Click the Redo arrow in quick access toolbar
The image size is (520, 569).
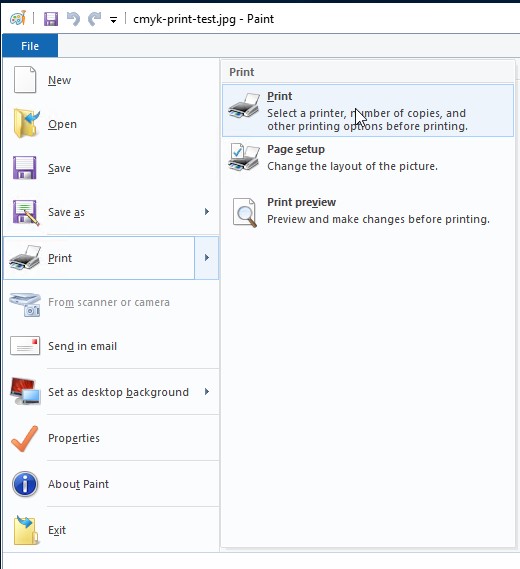tap(95, 19)
